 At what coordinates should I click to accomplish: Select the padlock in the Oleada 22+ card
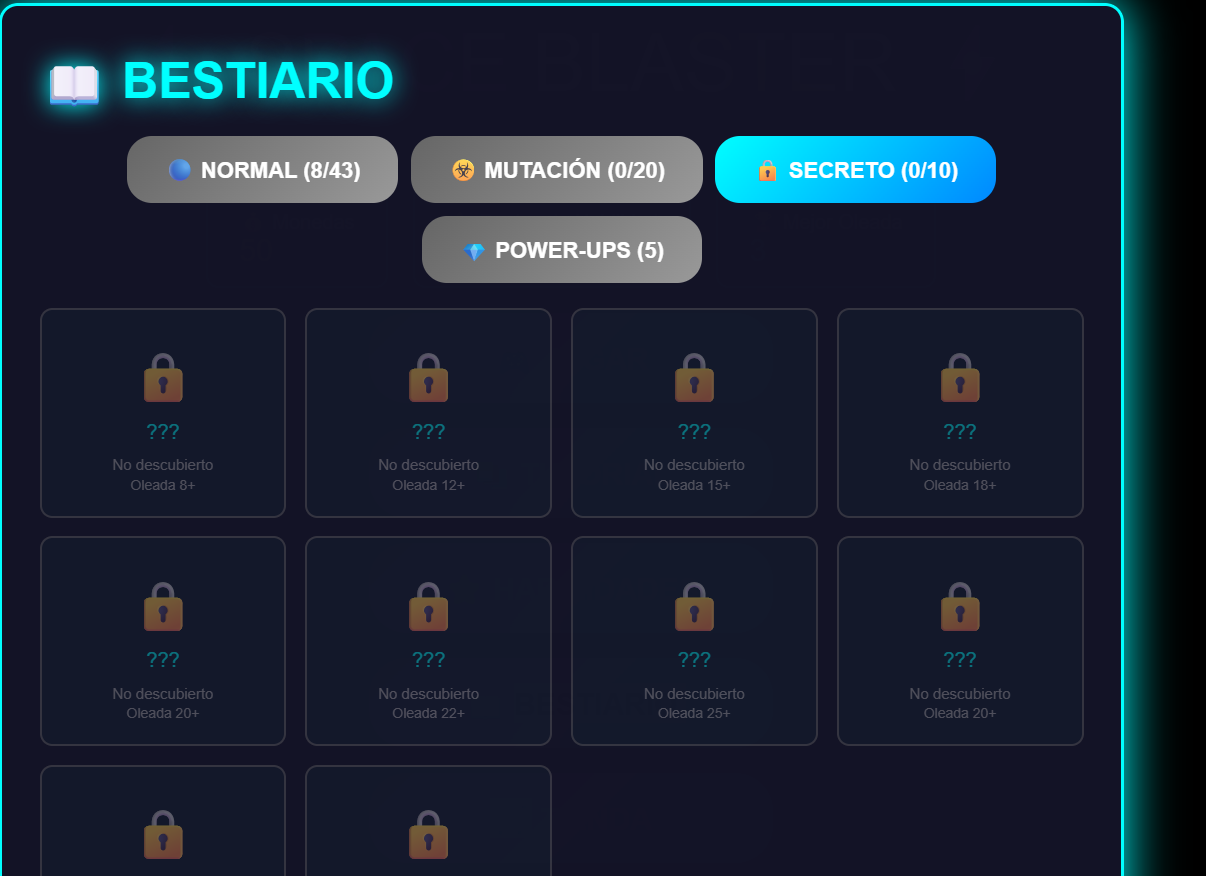point(428,606)
